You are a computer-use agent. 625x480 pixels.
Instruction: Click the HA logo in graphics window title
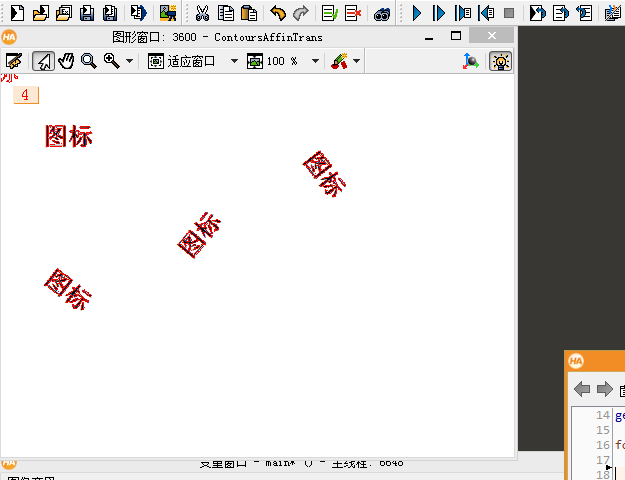[9, 37]
